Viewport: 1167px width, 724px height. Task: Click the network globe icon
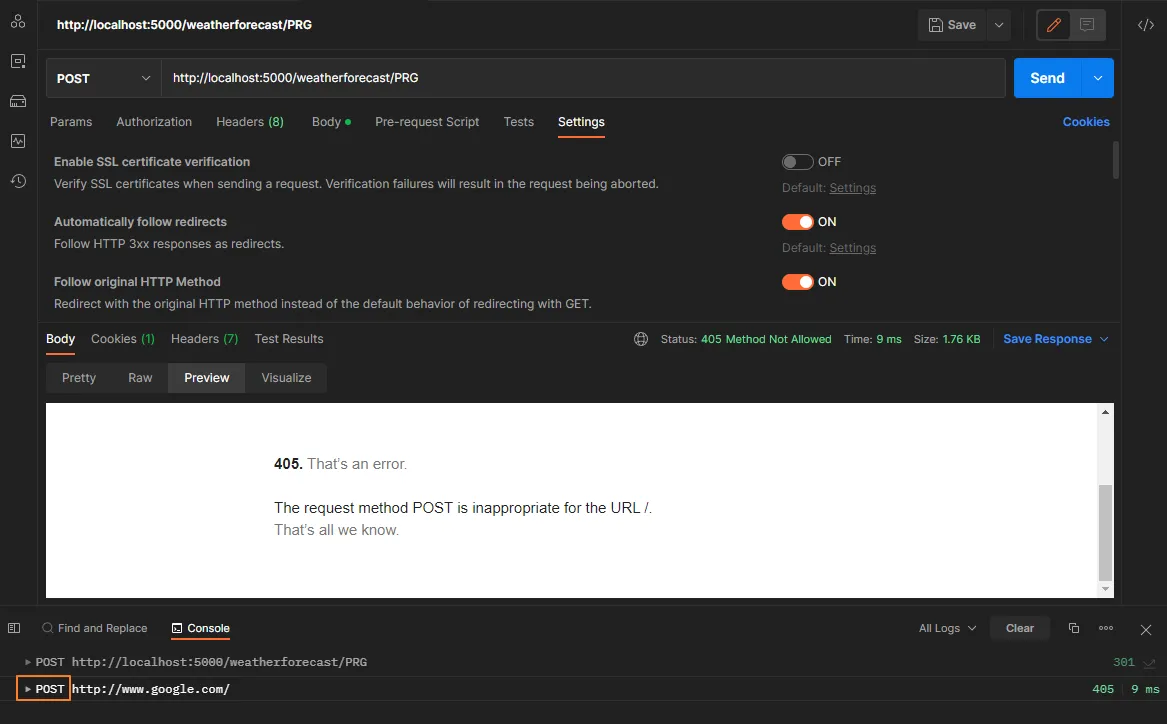tap(641, 339)
